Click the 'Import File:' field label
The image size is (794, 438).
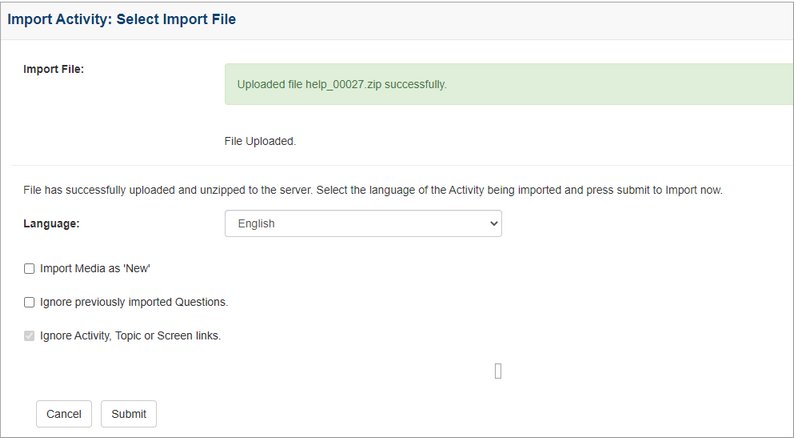click(x=54, y=70)
